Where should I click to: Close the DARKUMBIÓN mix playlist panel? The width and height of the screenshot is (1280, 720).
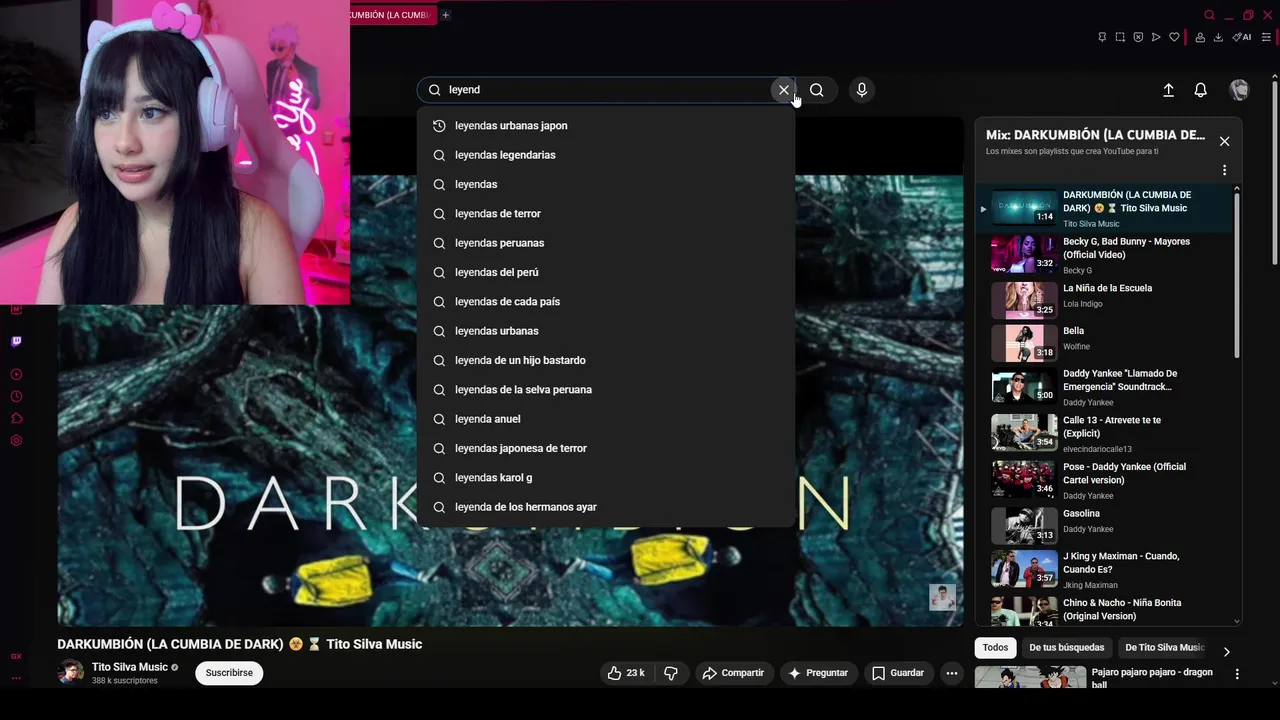[1224, 141]
